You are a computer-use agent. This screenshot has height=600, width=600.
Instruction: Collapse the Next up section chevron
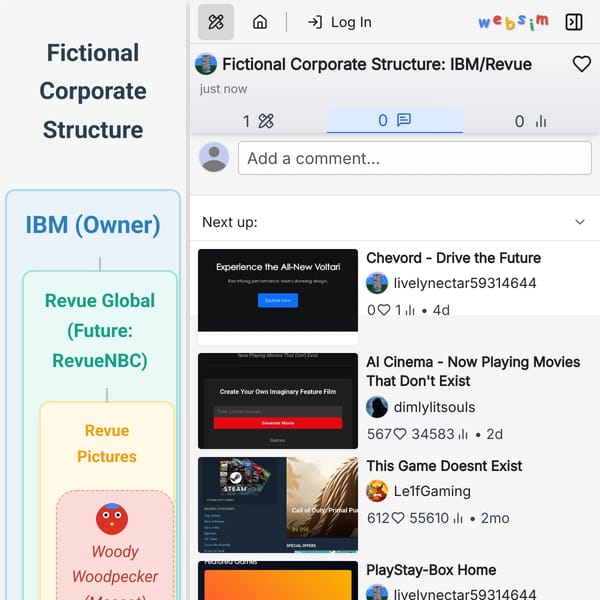(580, 222)
